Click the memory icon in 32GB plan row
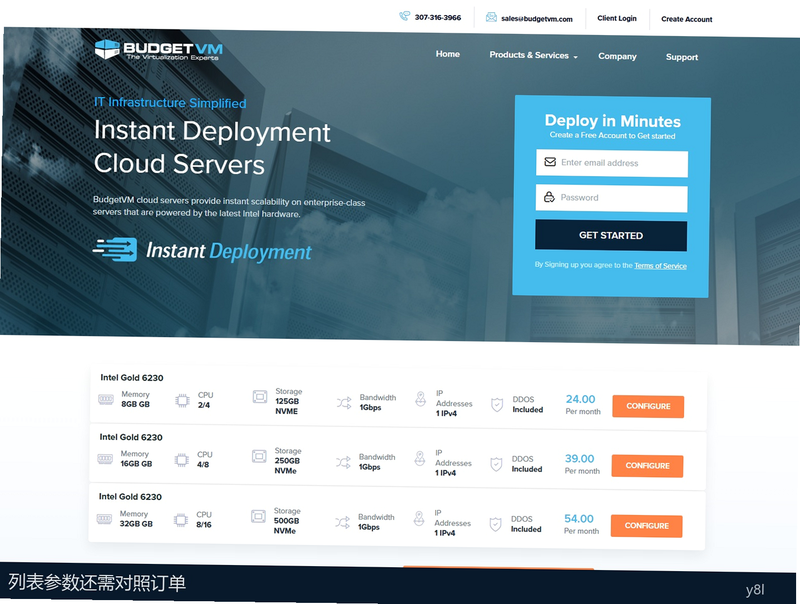 click(104, 519)
